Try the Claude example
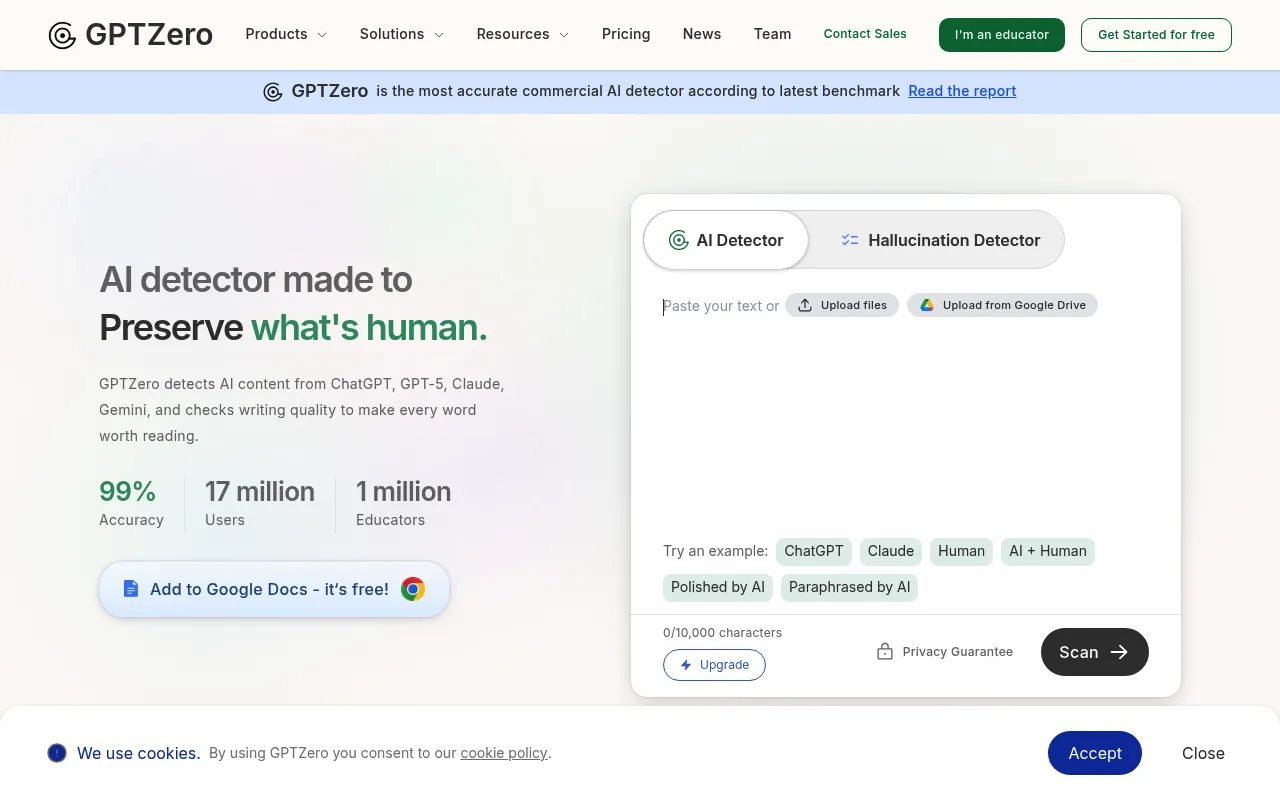The image size is (1280, 800). [x=891, y=551]
